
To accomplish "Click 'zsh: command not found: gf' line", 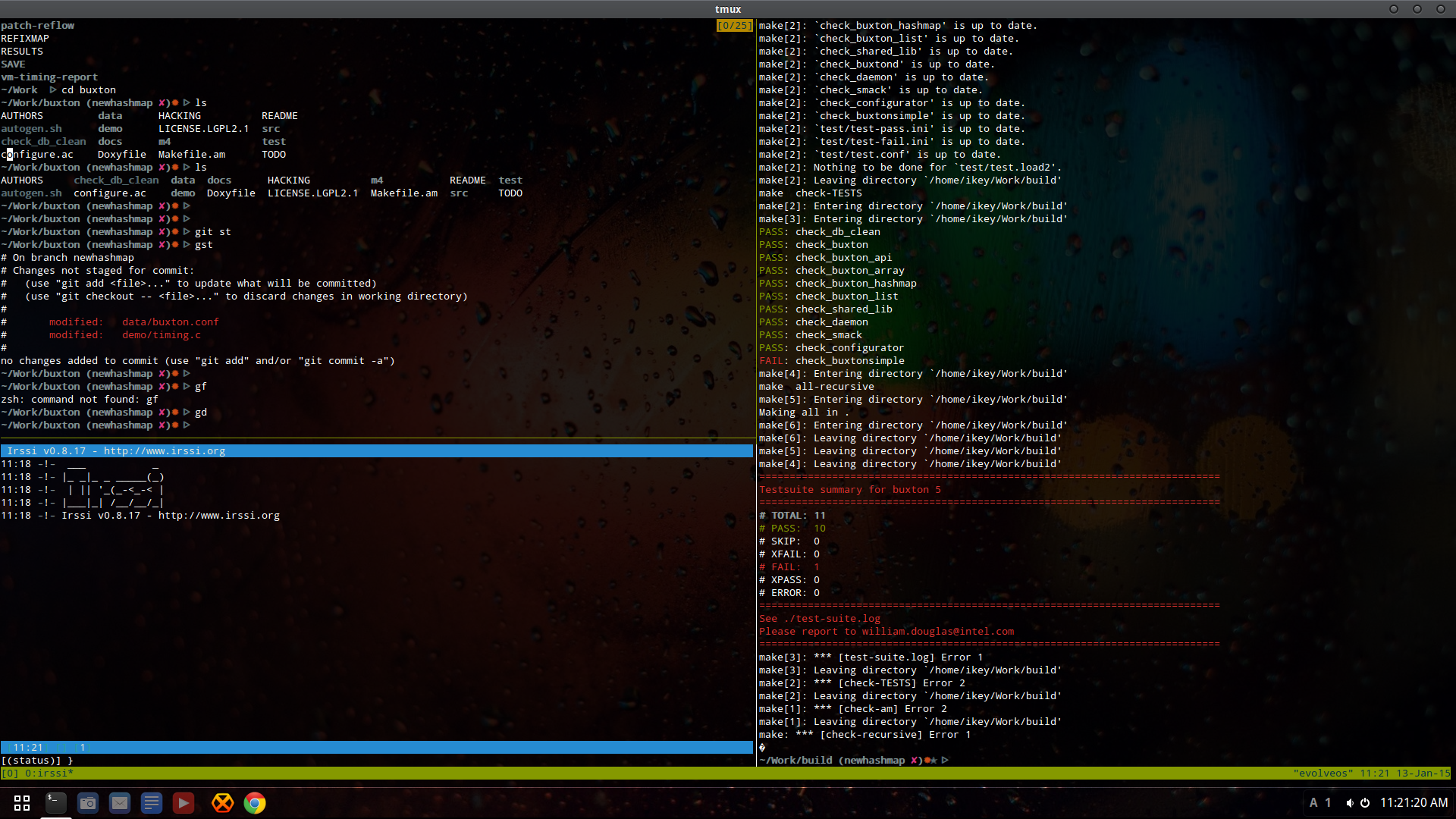I will 80,400.
